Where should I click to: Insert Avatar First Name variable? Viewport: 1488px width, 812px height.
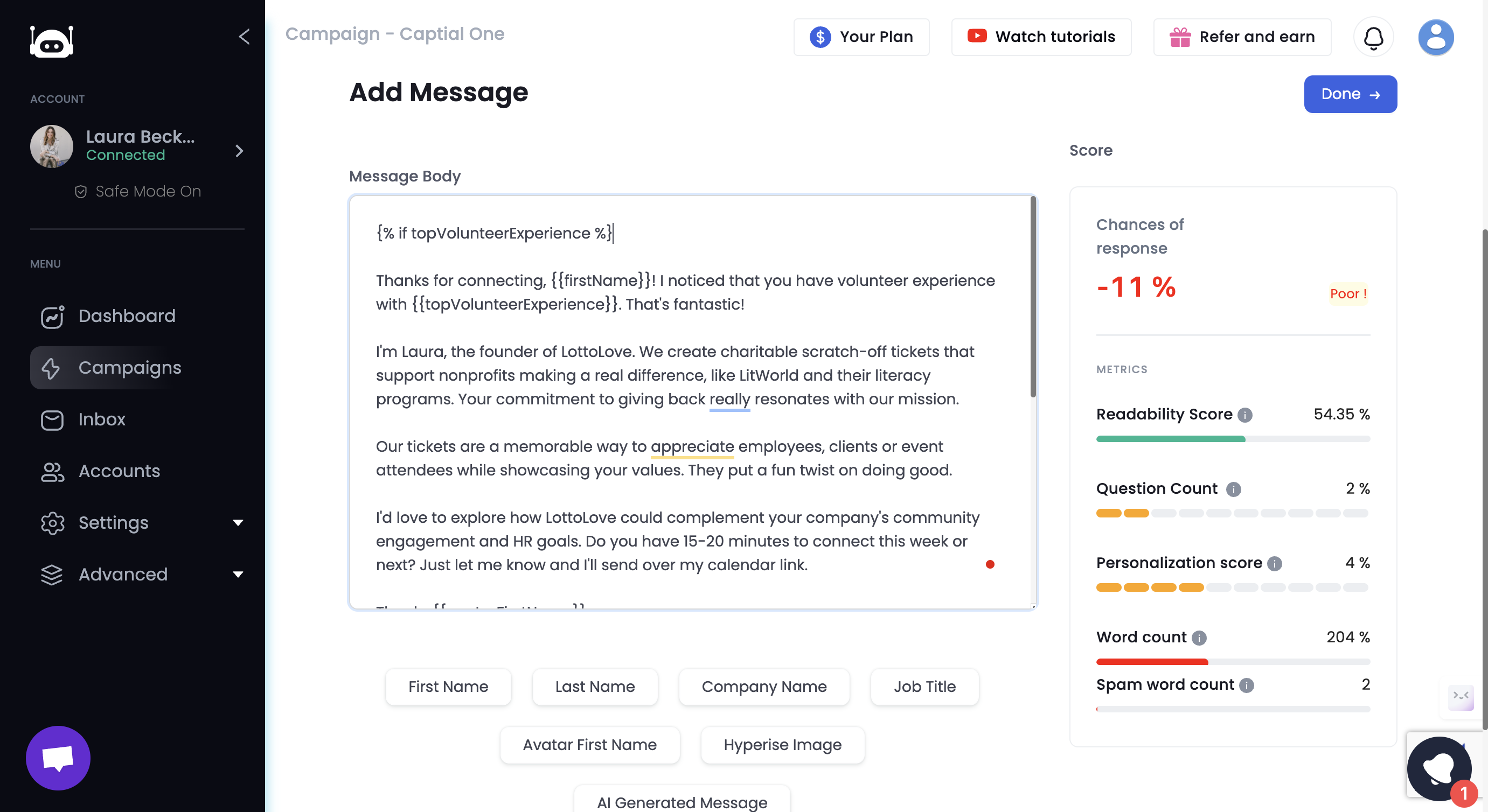589,746
